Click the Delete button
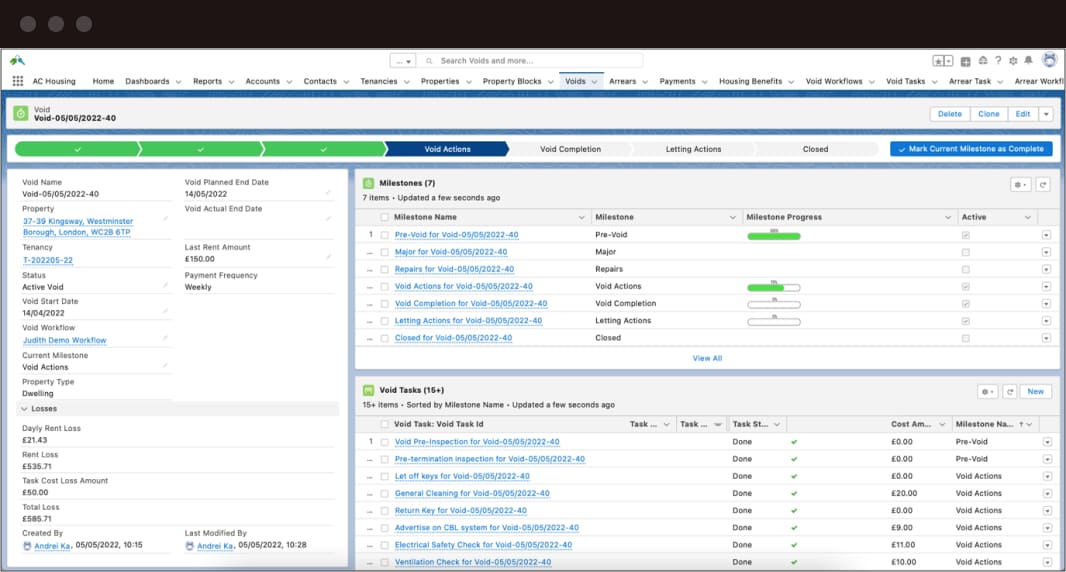 coord(950,114)
